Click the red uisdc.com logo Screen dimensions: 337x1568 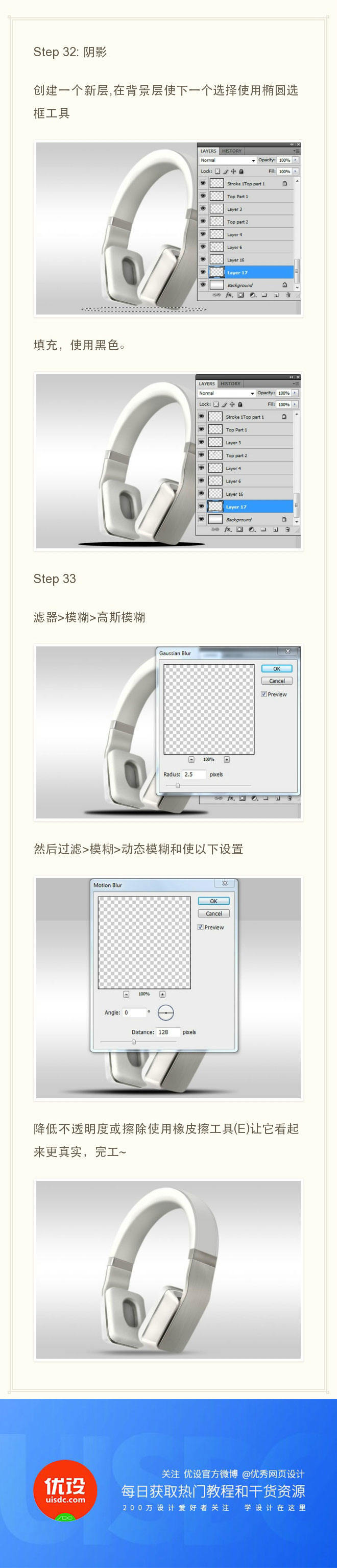tap(65, 1489)
